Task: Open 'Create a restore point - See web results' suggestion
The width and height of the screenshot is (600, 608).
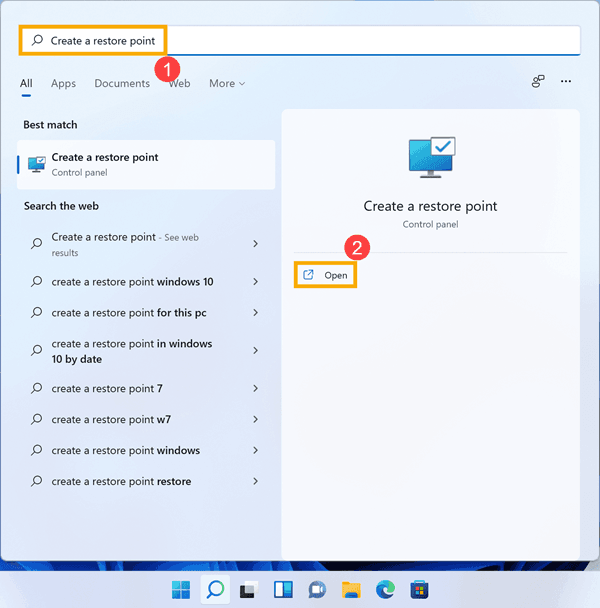Action: click(125, 244)
